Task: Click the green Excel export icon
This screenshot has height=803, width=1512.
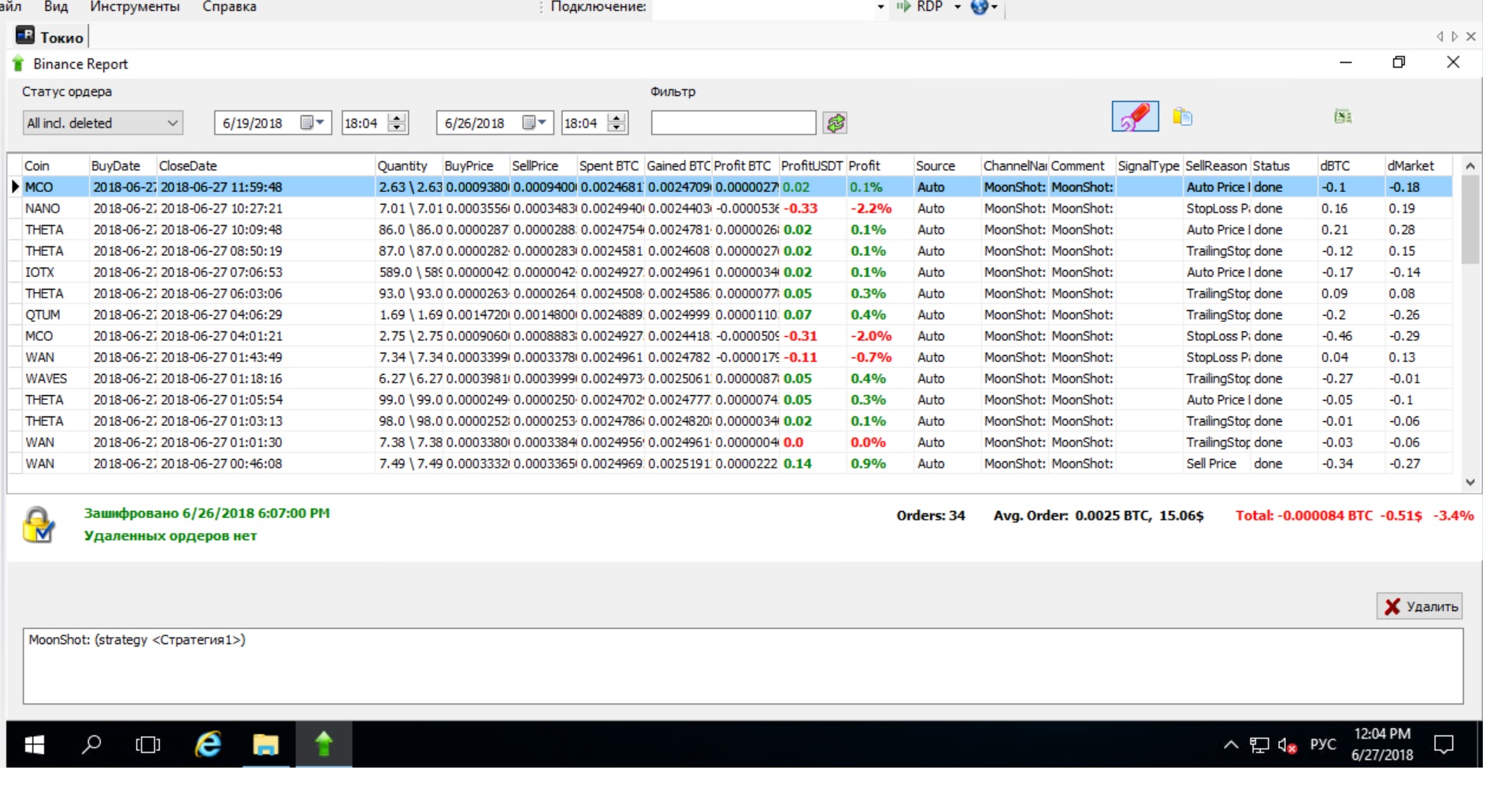Action: point(1343,117)
